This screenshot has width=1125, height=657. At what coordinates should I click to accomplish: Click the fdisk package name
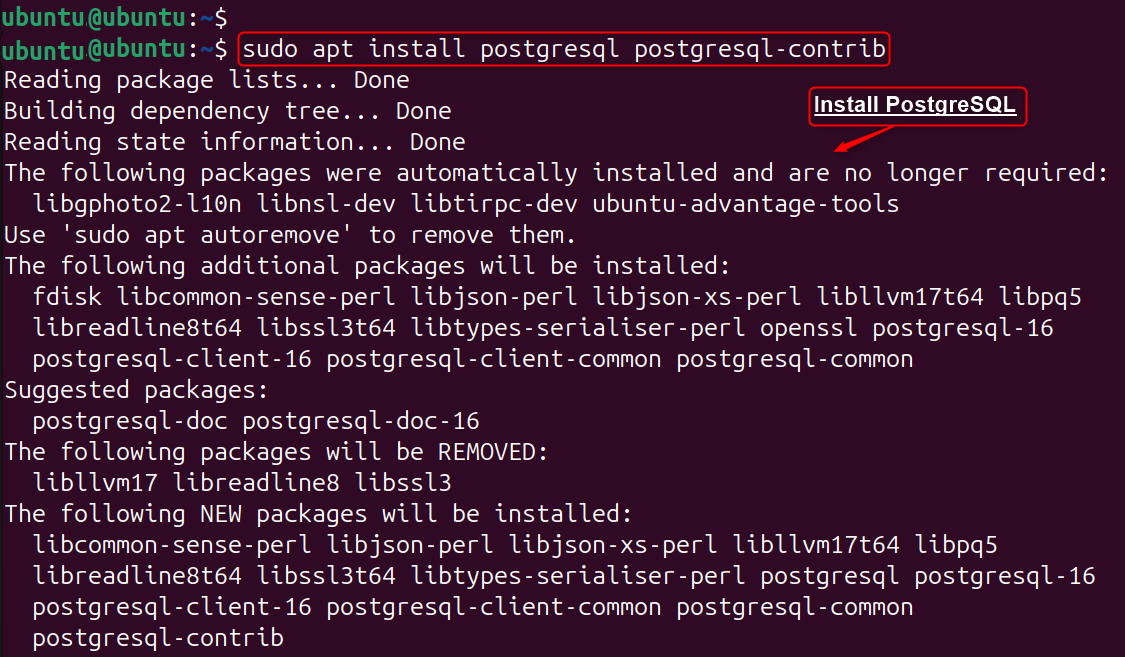(67, 297)
